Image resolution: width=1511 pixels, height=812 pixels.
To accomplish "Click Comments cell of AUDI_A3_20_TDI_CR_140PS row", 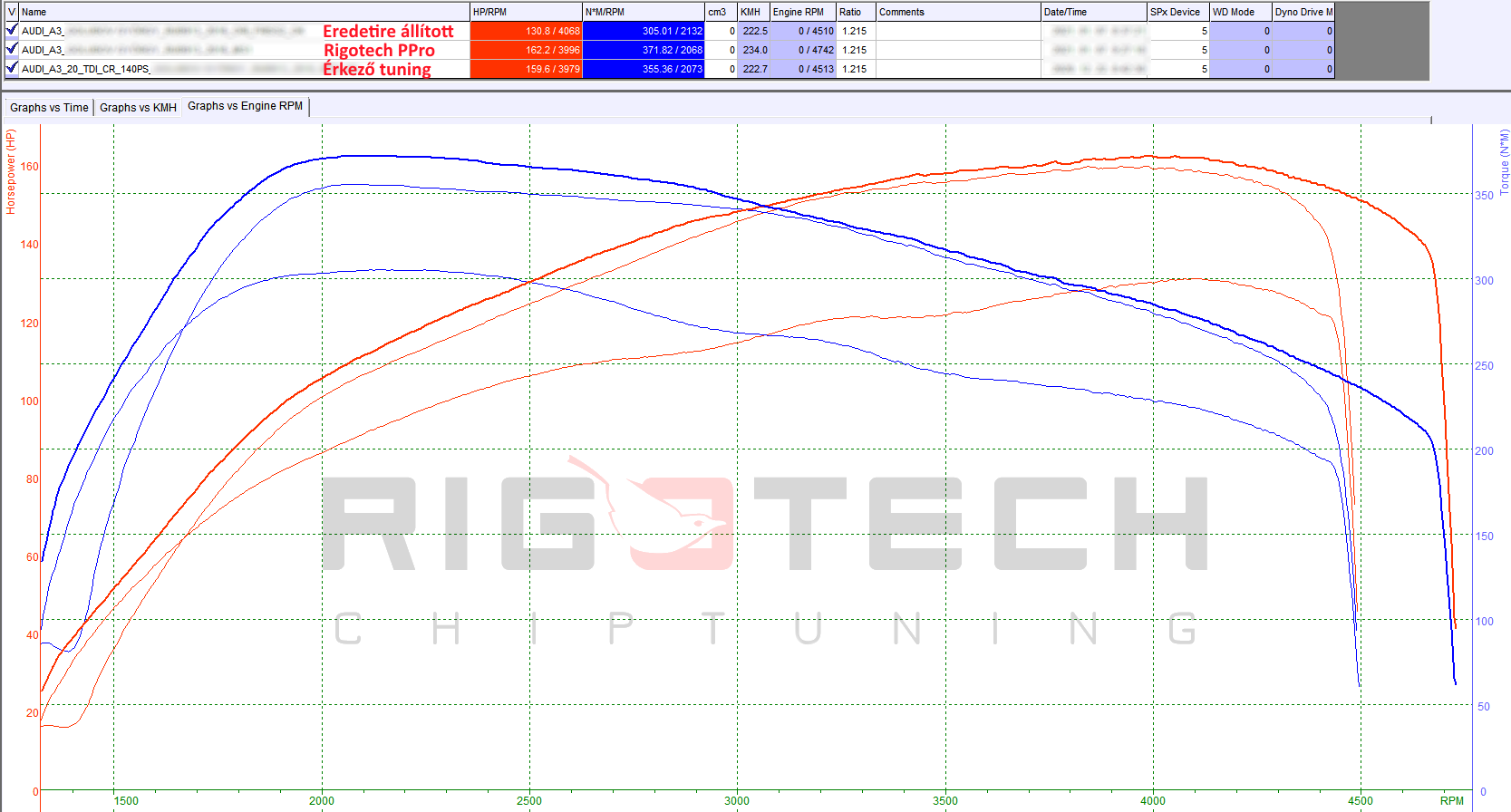I will pyautogui.click(x=958, y=69).
